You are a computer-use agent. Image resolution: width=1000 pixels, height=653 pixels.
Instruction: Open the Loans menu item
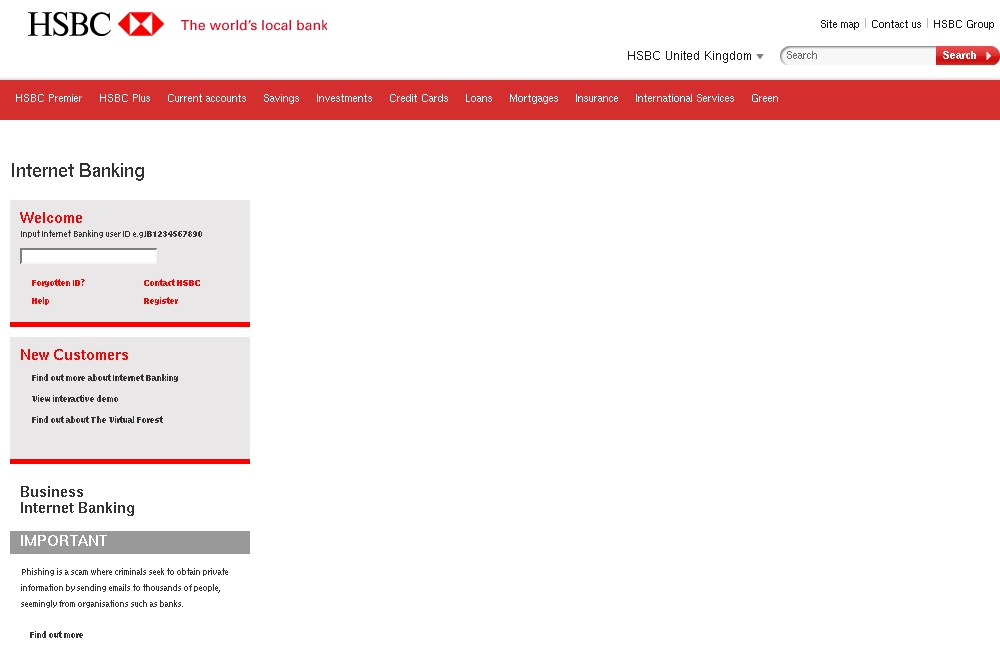tap(478, 98)
